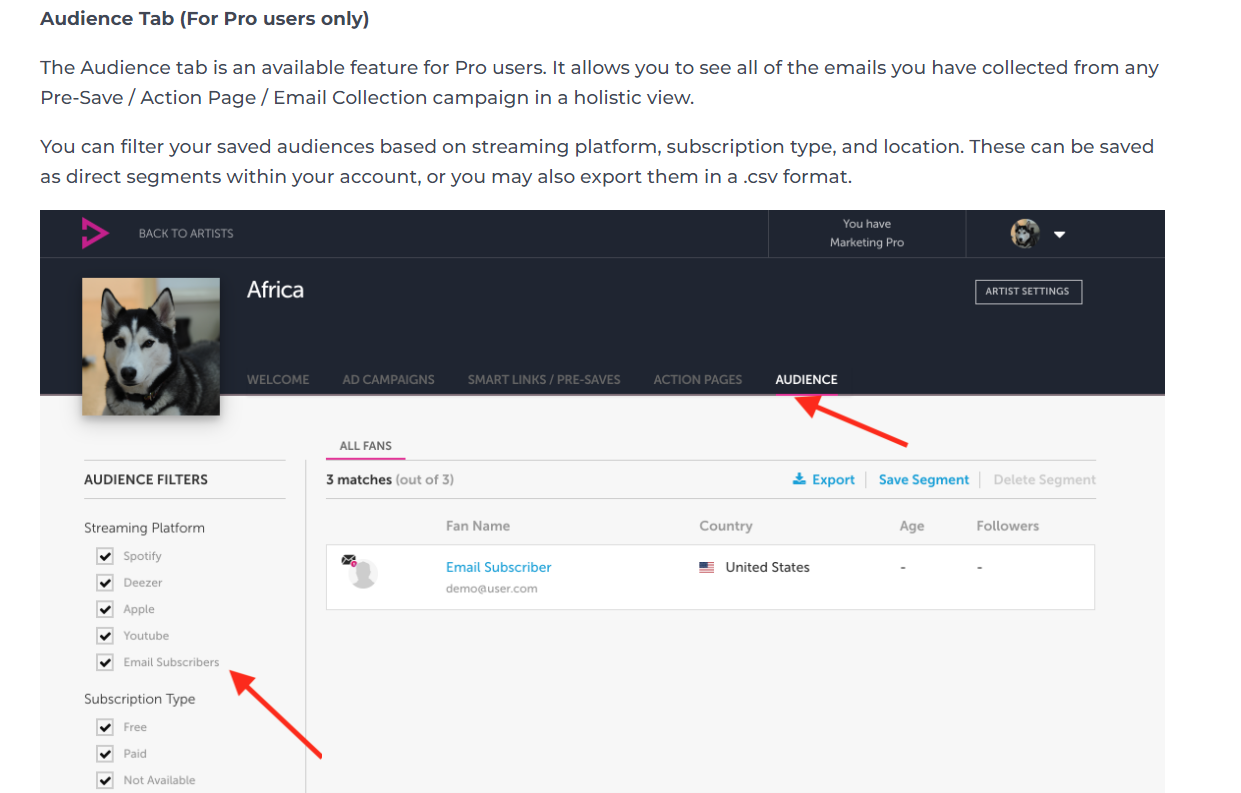The width and height of the screenshot is (1241, 793).
Task: Click the Save Segment link
Action: coord(923,480)
